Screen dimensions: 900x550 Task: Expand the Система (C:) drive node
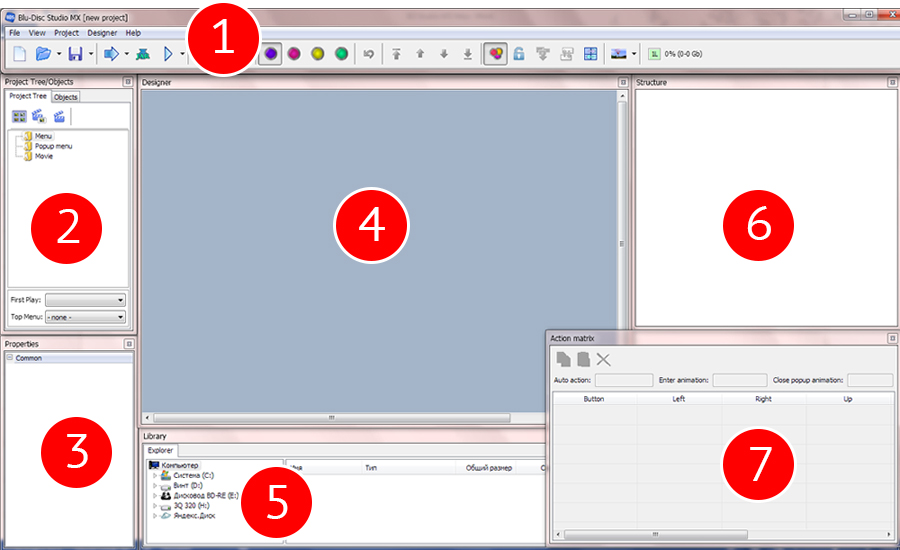coord(154,475)
